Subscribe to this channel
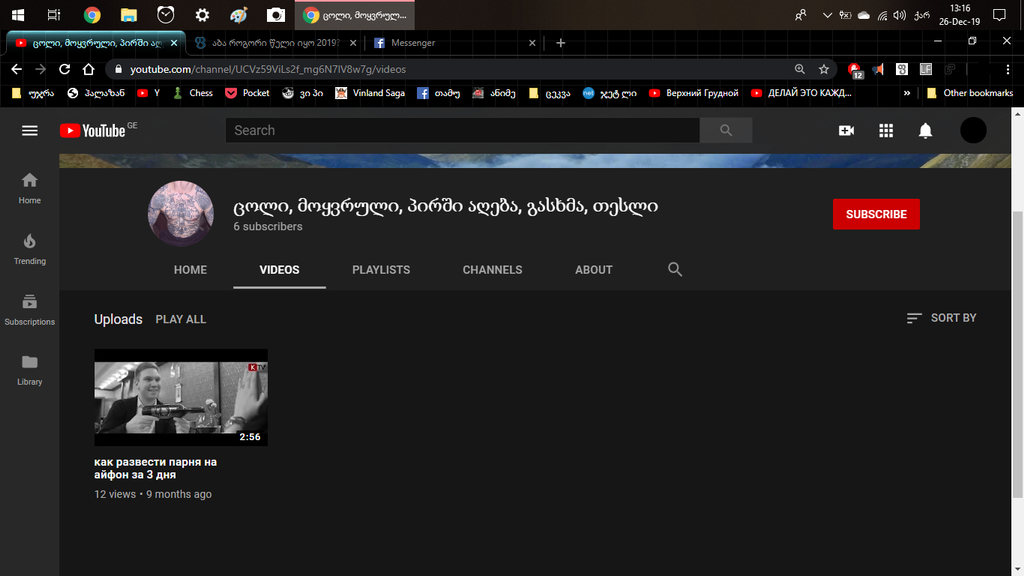Screen dimensions: 1024x576 point(876,214)
